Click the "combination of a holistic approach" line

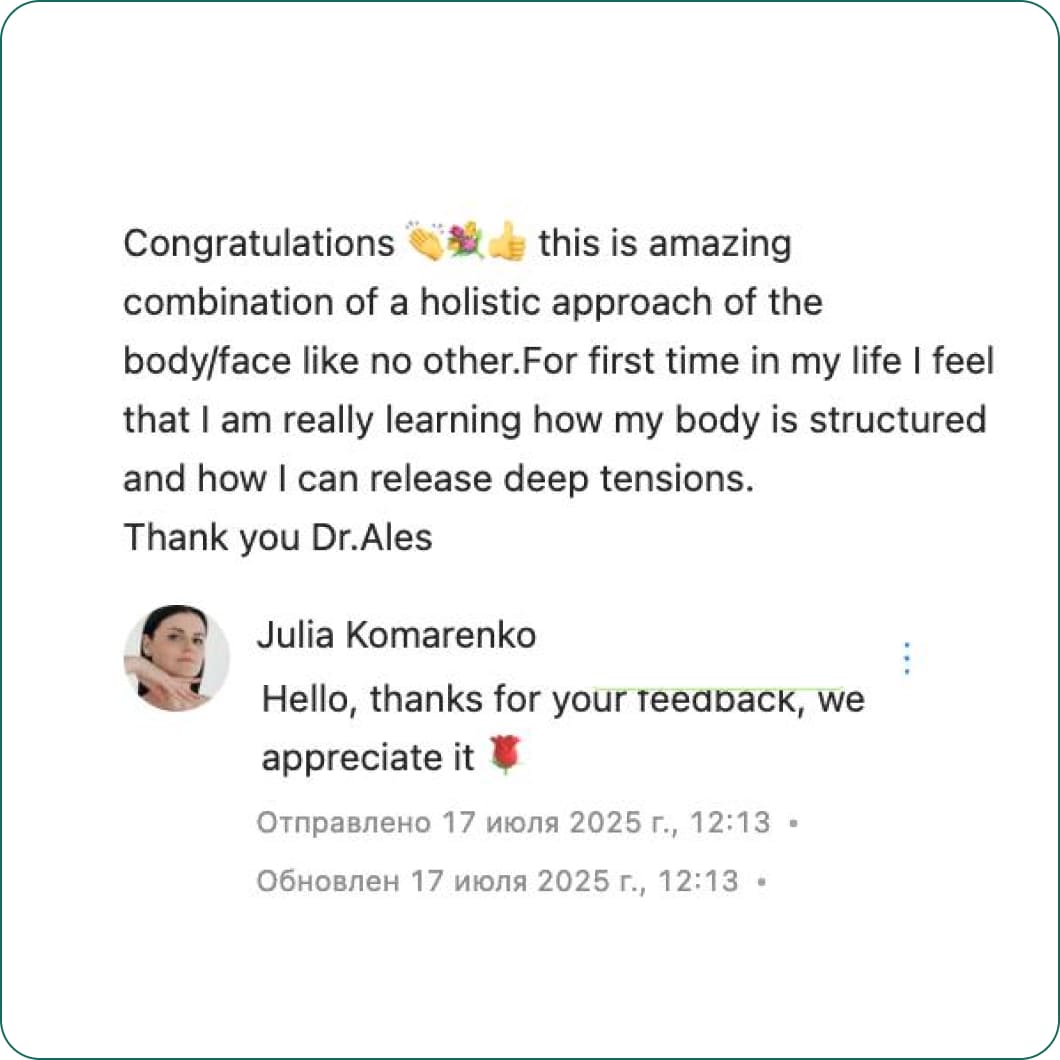pyautogui.click(x=472, y=302)
